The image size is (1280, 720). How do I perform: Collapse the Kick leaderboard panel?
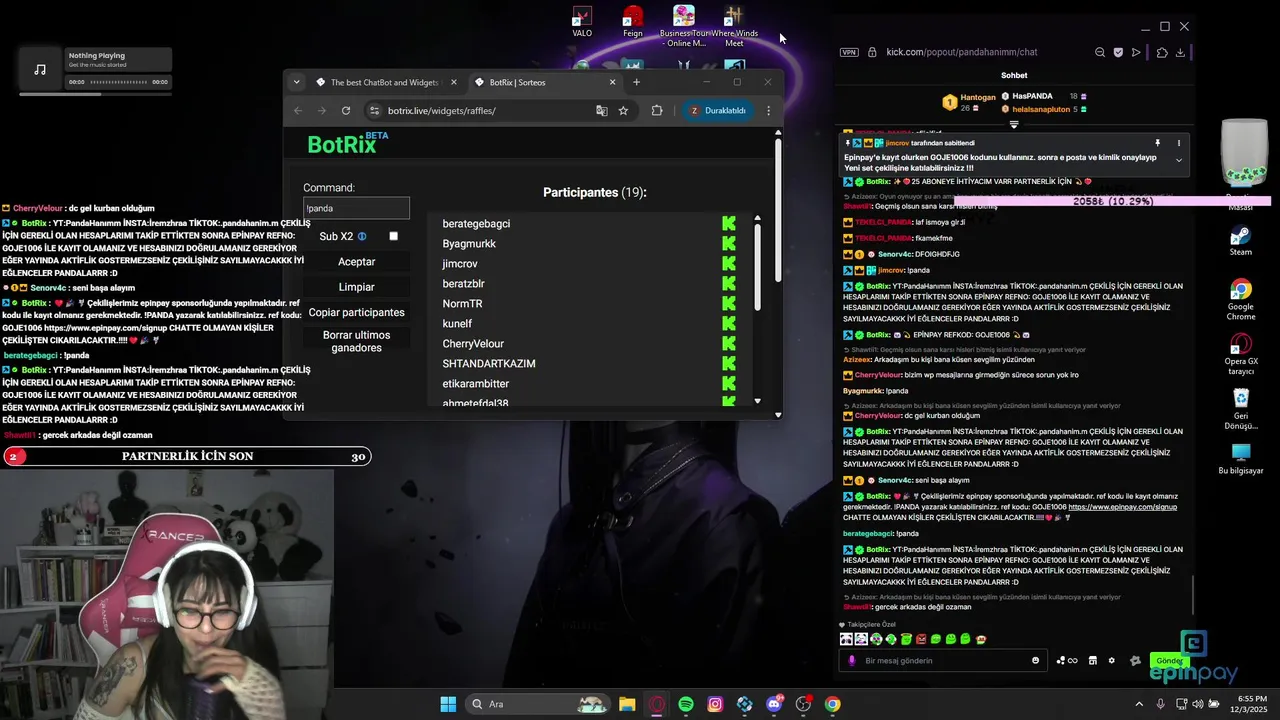coord(1014,125)
